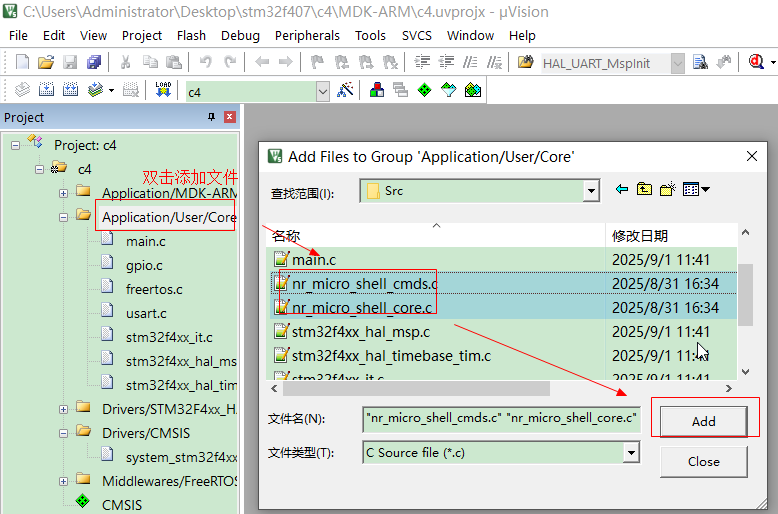Open File Extensions Books Environment icon
Screen dimensions: 778x514
pos(377,90)
